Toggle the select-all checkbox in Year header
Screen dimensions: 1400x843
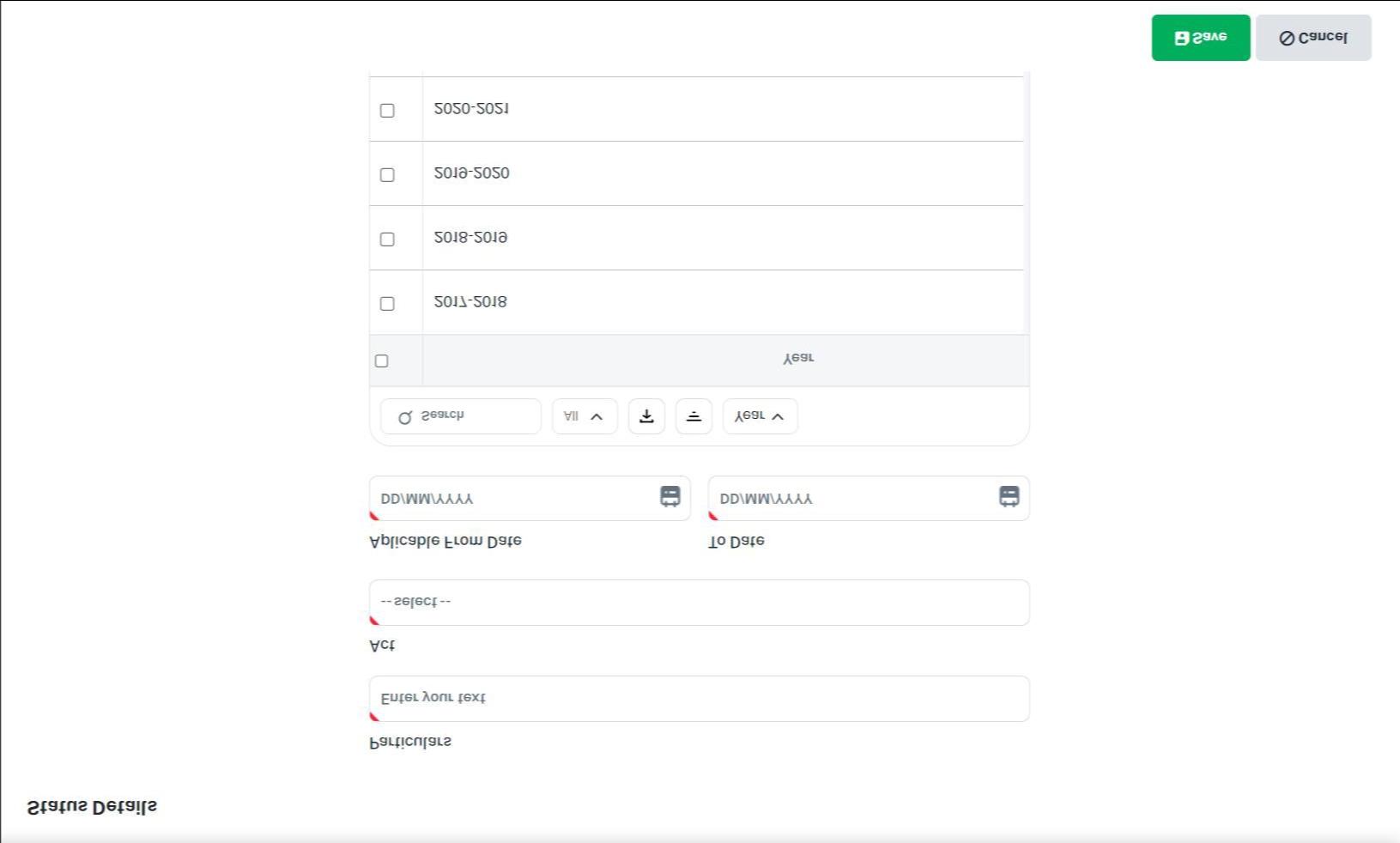point(382,361)
